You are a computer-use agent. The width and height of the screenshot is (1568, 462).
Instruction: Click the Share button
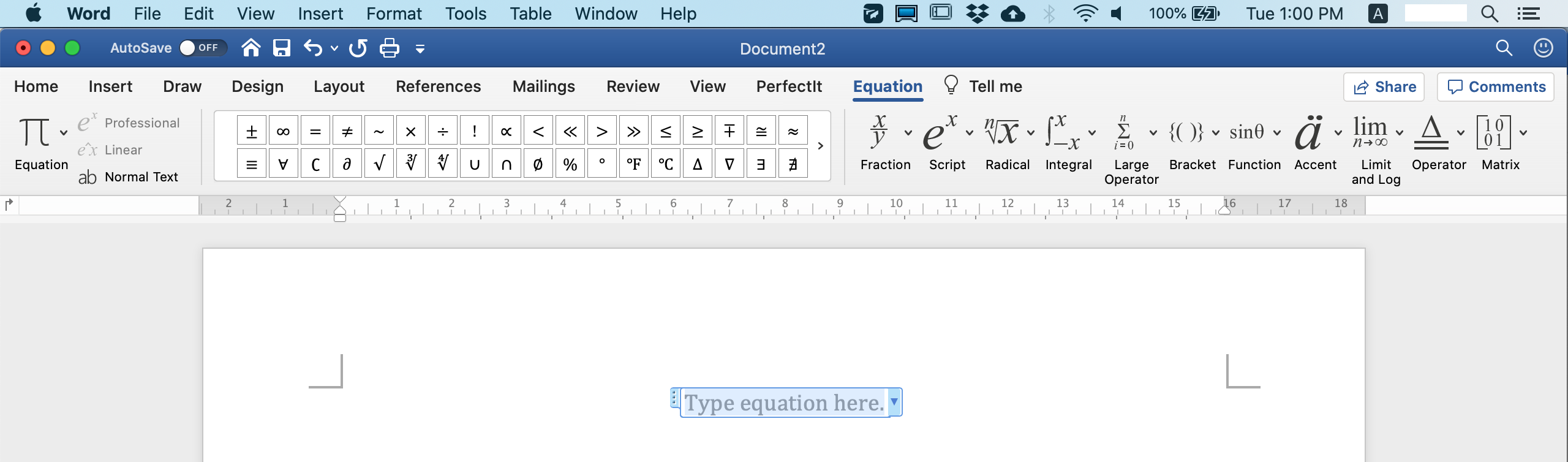1384,87
